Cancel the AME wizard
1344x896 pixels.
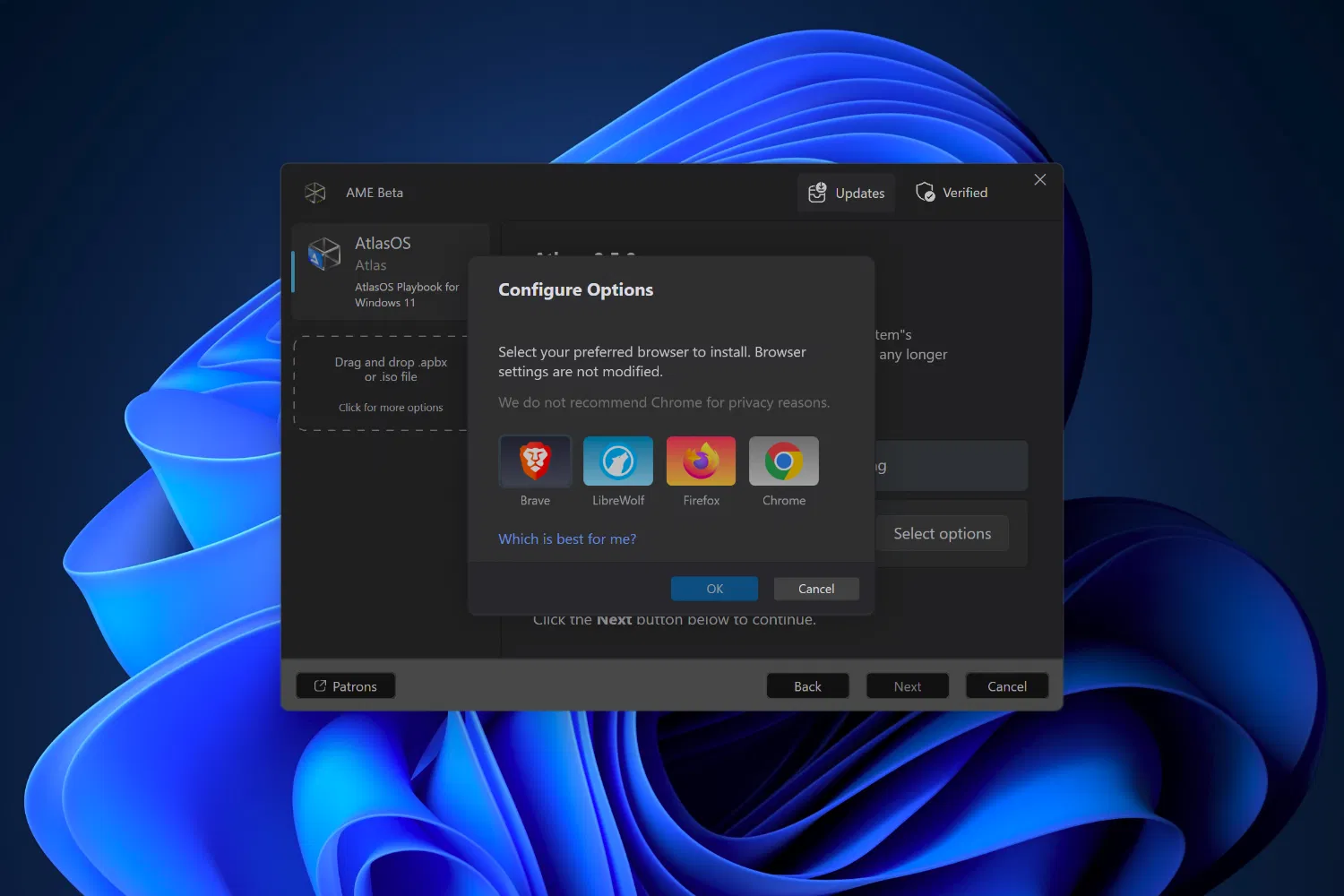tap(1007, 686)
